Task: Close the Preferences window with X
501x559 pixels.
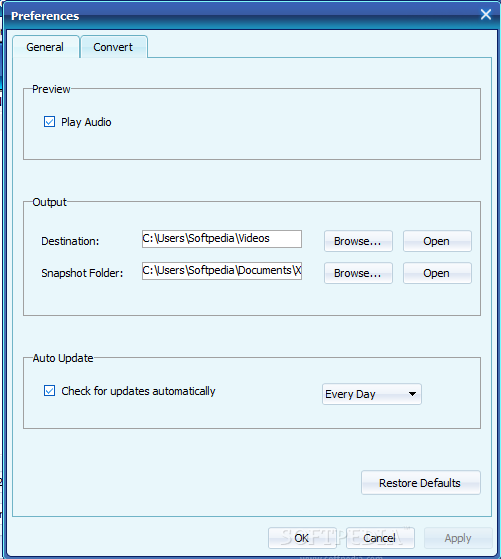Action: 486,15
